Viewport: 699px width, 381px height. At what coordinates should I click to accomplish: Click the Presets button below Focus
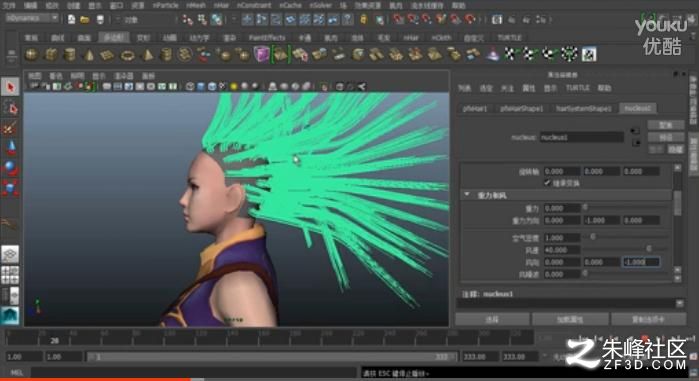(x=666, y=137)
